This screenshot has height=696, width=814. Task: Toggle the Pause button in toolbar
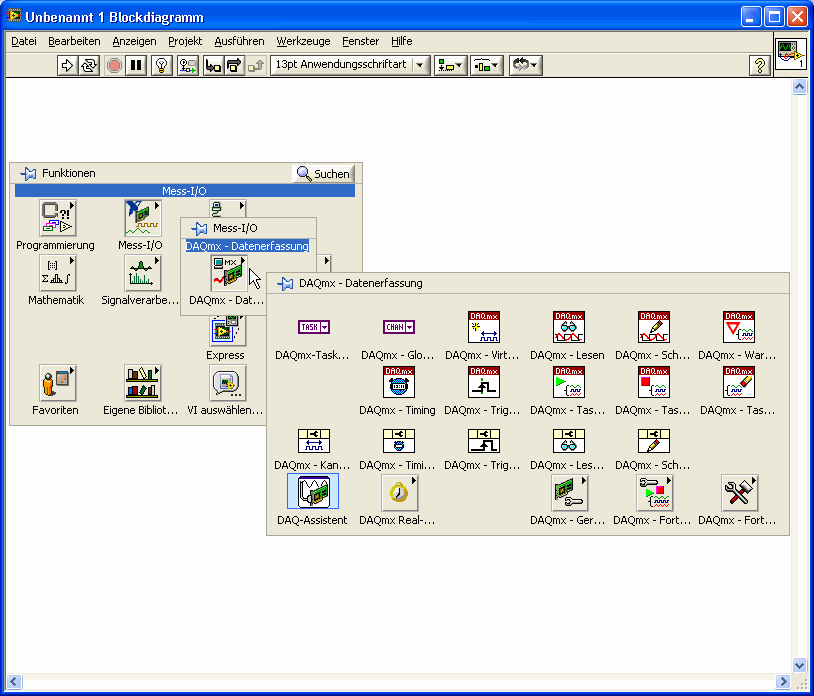coord(137,65)
